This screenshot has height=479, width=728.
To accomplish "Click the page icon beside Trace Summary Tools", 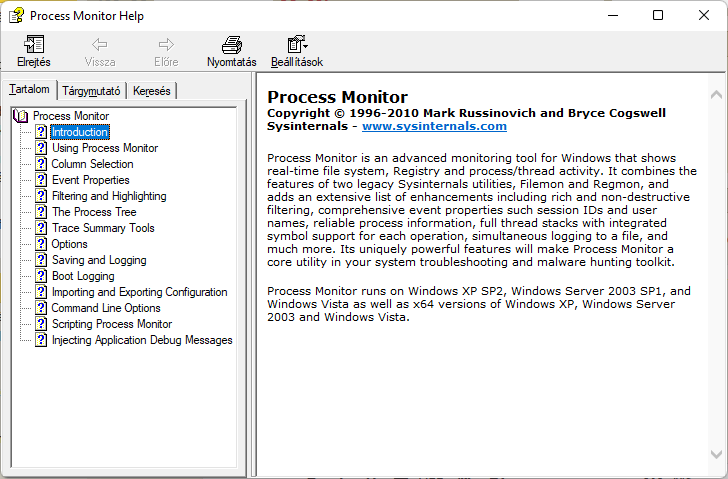I will (41, 228).
